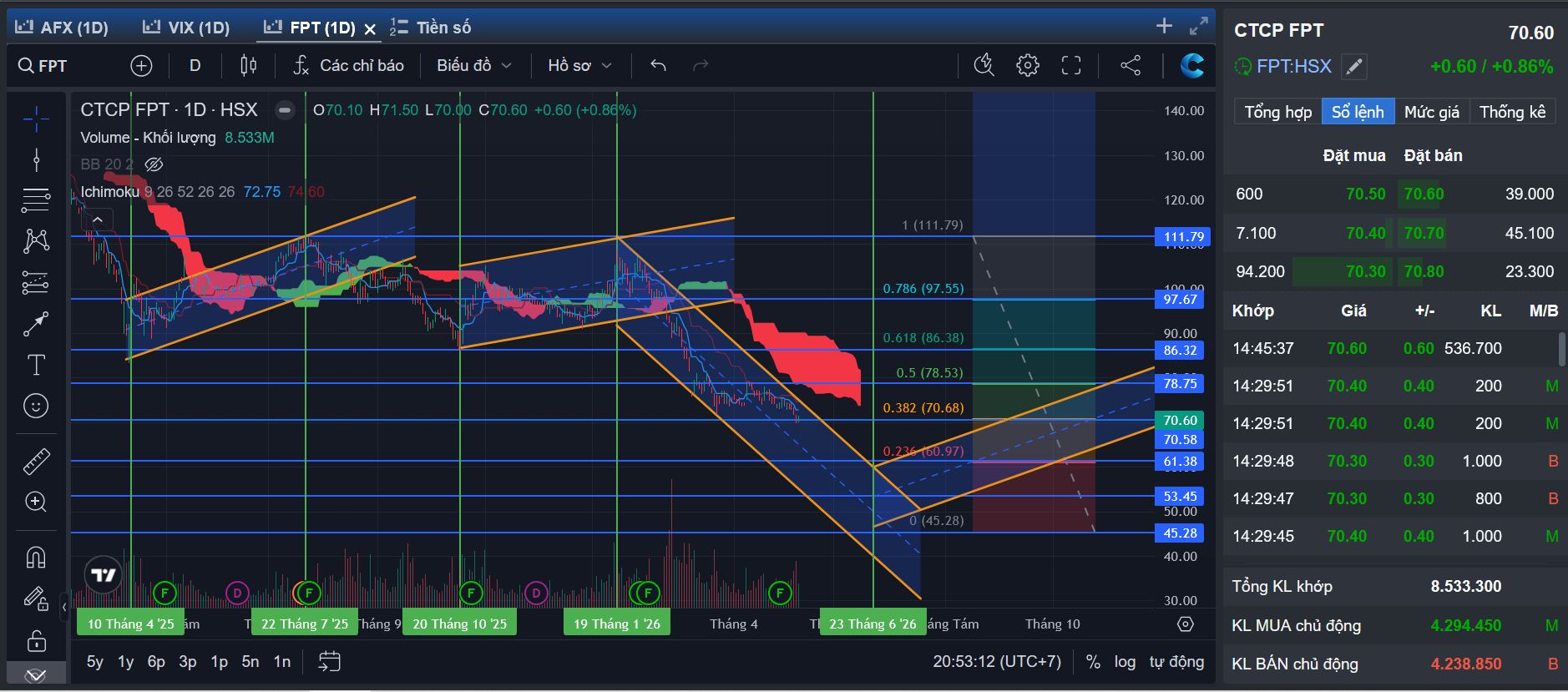Close the FPT (1D) tab
Image resolution: width=1568 pixels, height=692 pixels.
click(x=370, y=29)
